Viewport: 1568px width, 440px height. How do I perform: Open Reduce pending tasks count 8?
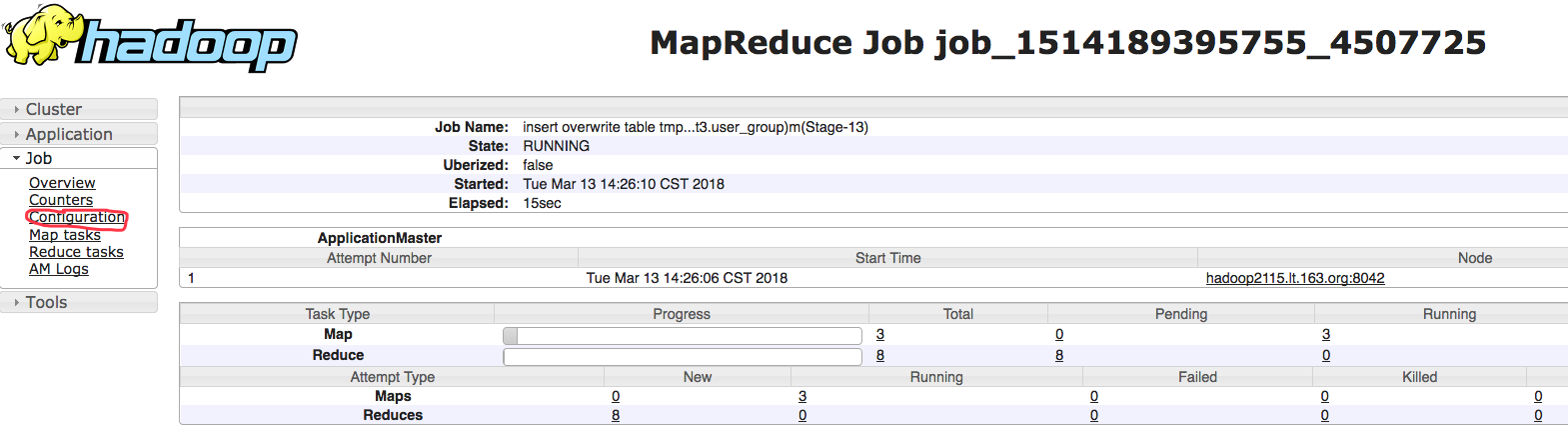point(1059,355)
